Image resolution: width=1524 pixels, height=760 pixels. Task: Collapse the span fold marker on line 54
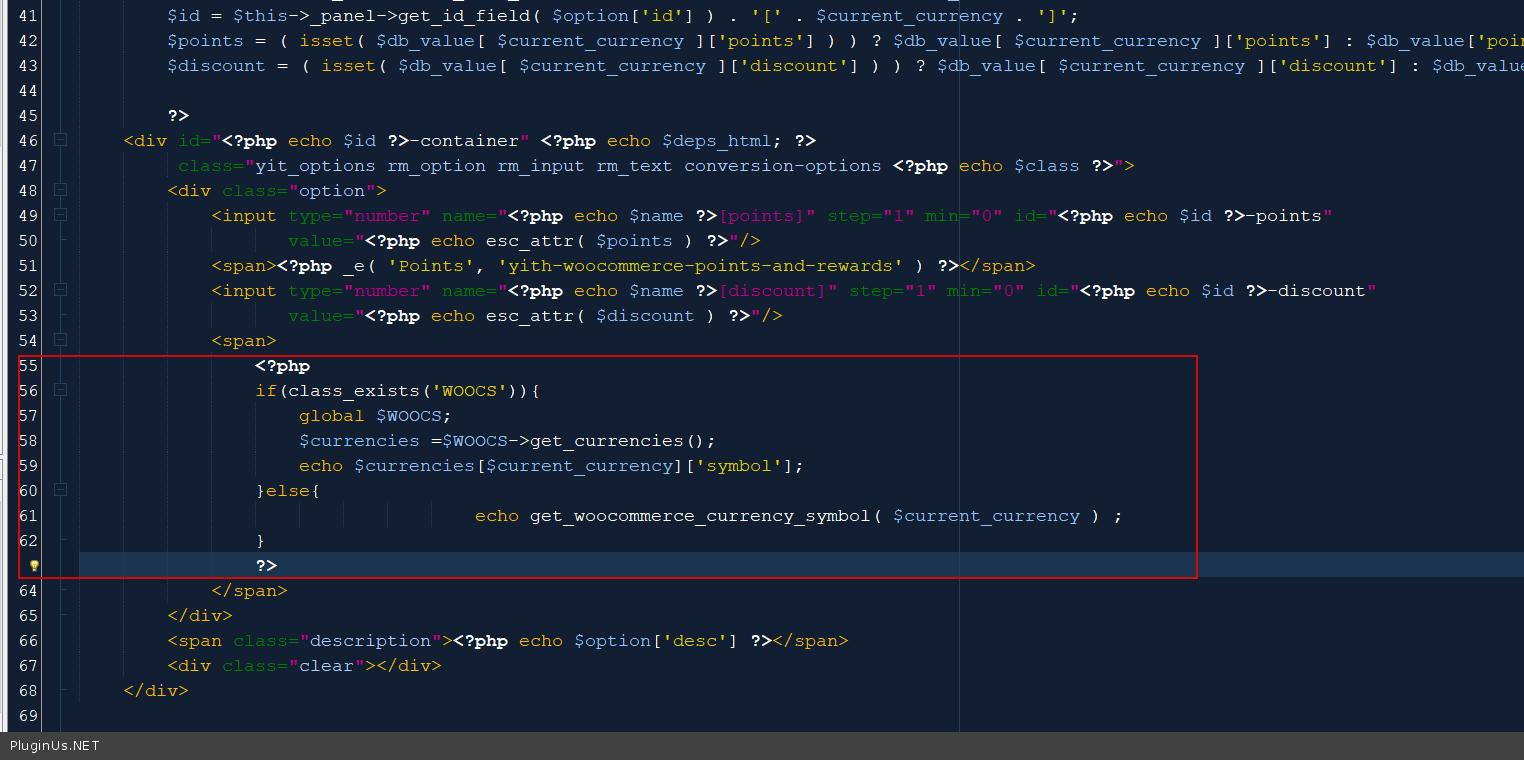(x=60, y=341)
